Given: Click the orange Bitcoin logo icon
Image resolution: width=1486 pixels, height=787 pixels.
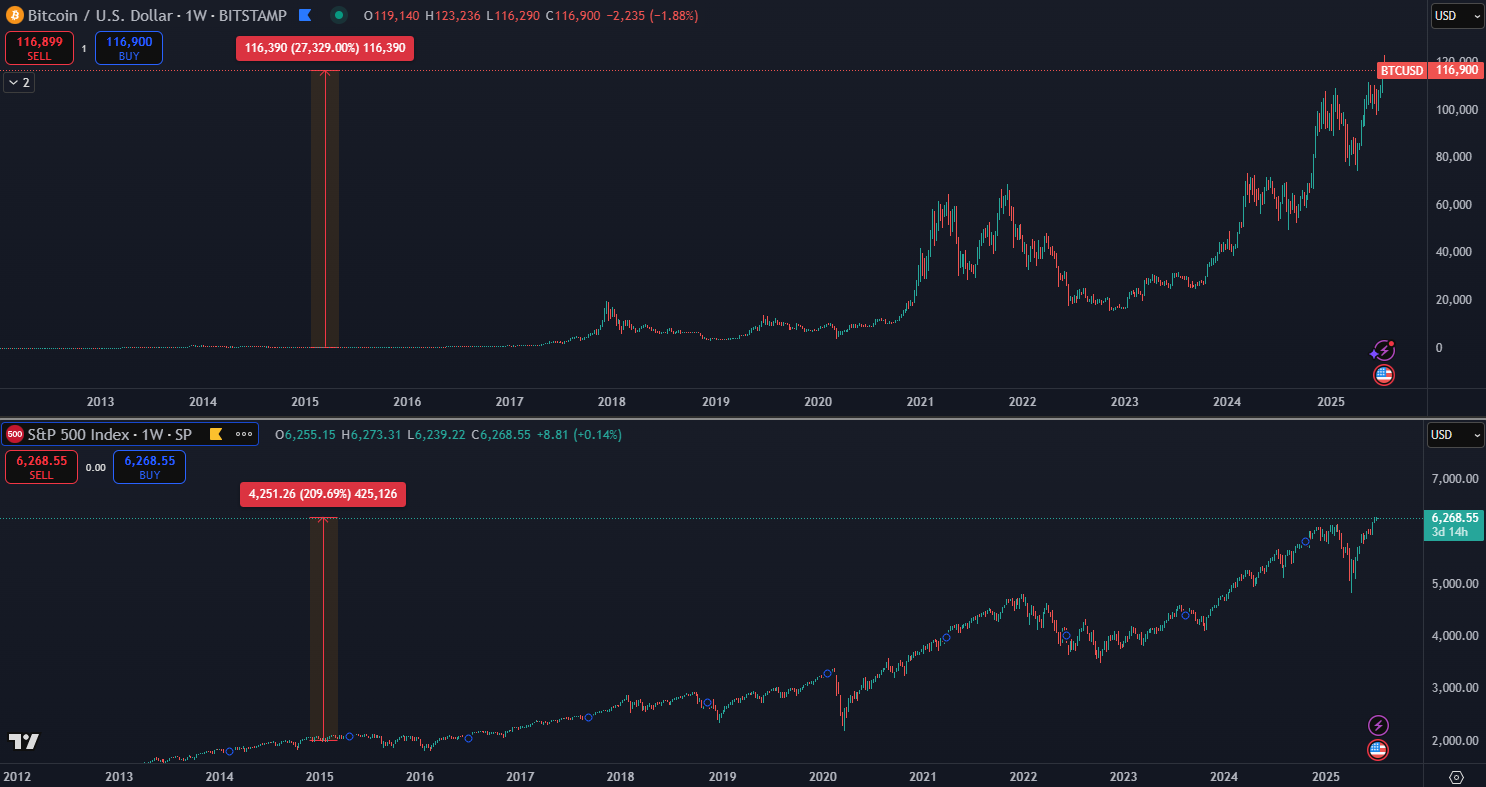Looking at the screenshot, I should (x=15, y=16).
